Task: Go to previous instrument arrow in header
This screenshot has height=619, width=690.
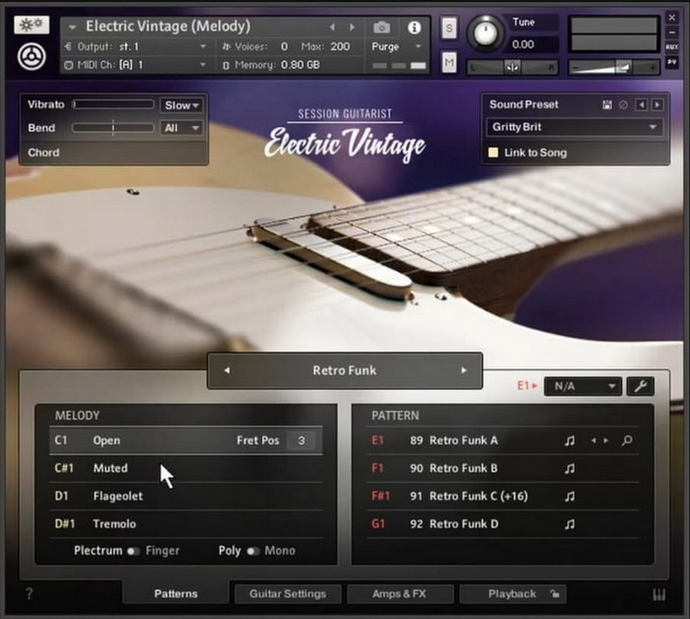Action: click(x=333, y=28)
